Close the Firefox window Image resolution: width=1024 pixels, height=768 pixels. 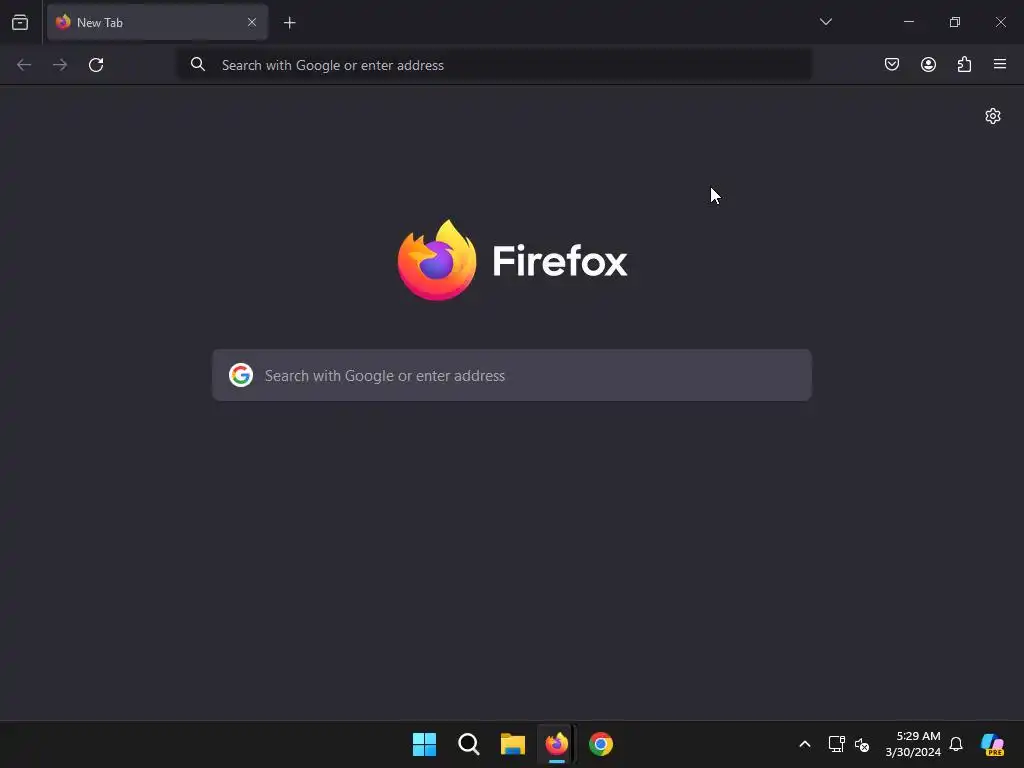click(x=1000, y=22)
